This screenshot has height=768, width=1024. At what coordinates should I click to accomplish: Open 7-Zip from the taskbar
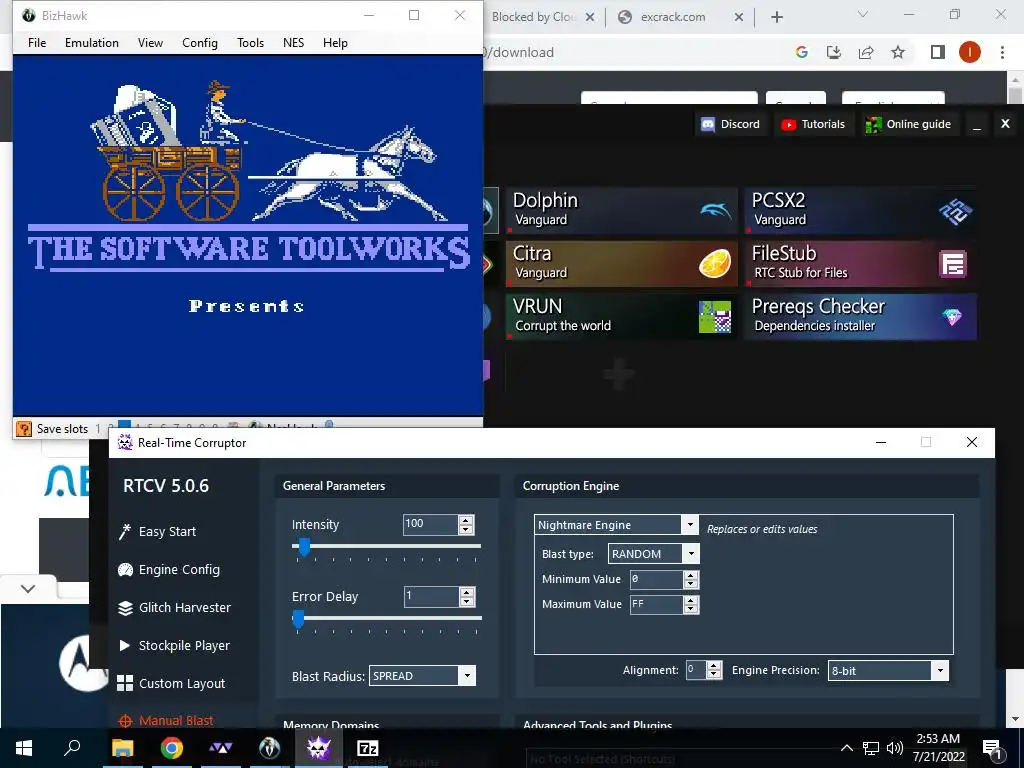point(368,748)
